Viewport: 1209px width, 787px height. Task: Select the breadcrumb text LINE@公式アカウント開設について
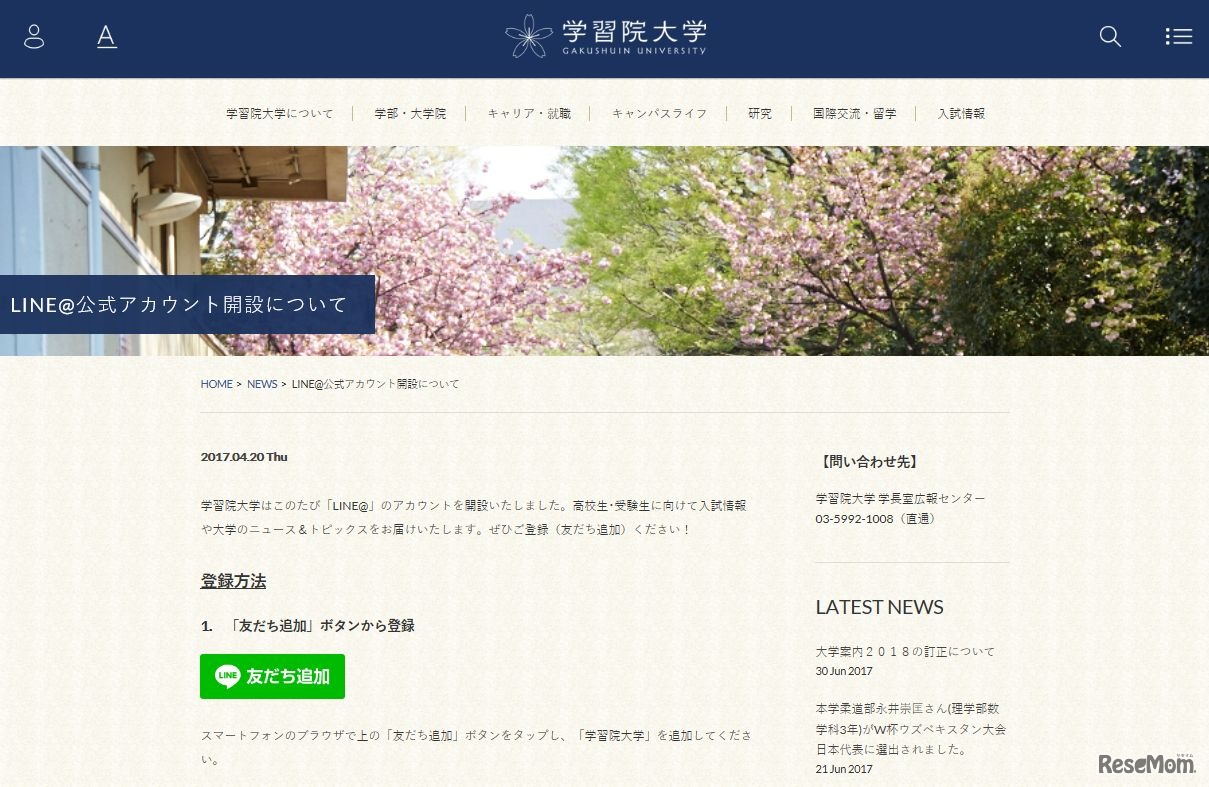[376, 384]
